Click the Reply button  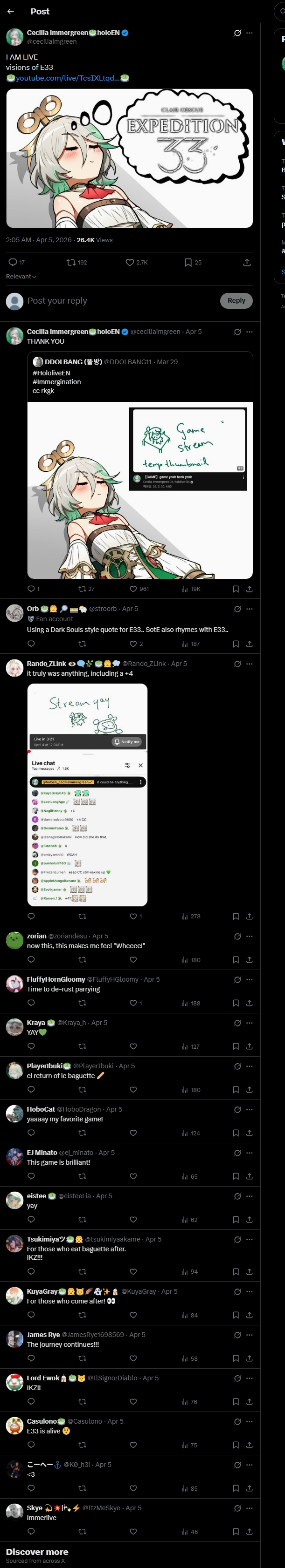pyautogui.click(x=236, y=301)
